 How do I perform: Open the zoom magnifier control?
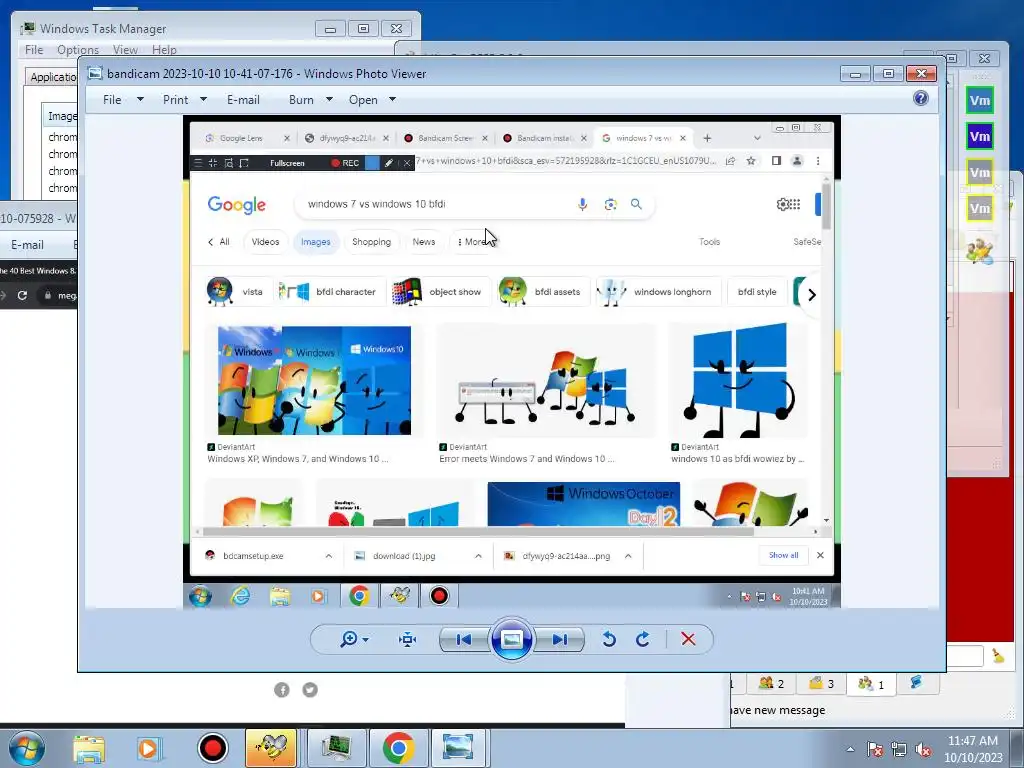[354, 639]
